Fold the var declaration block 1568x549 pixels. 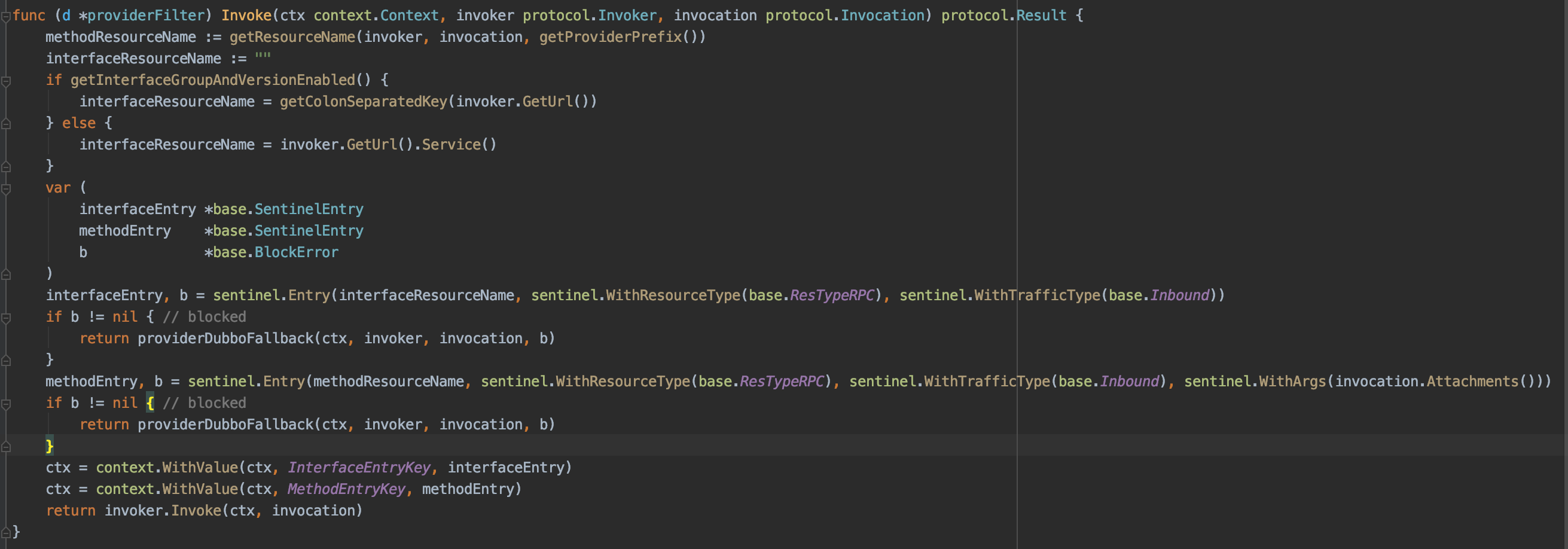[5, 188]
